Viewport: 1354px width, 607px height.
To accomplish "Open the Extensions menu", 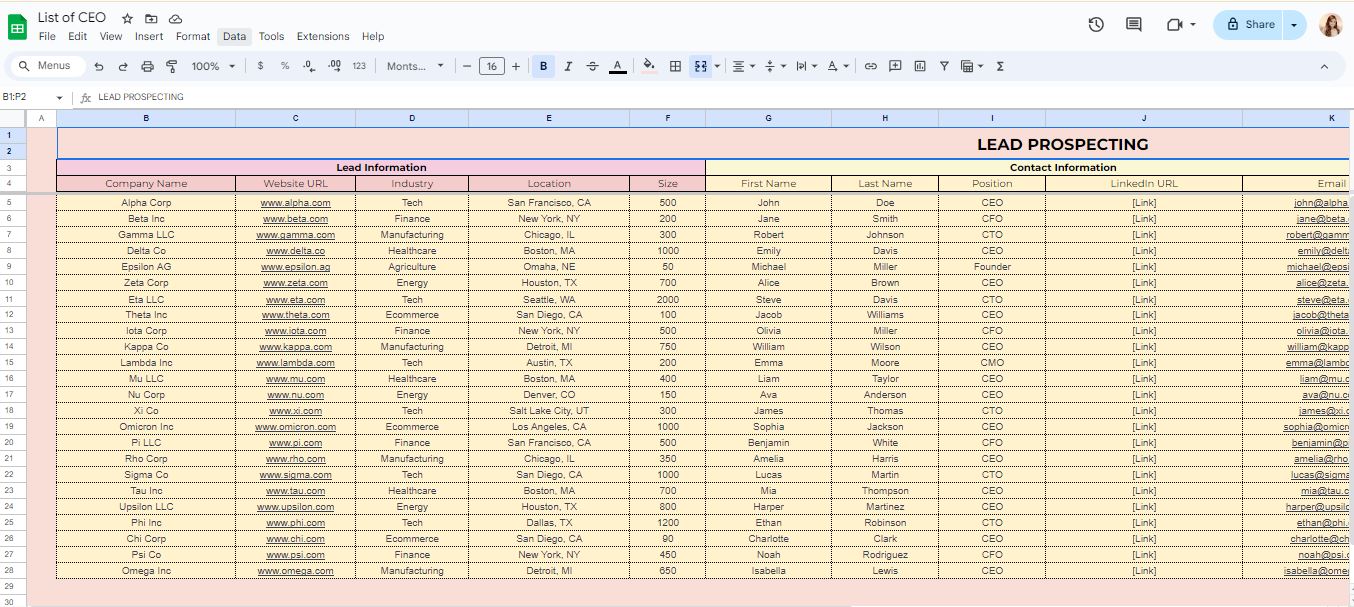I will tap(323, 36).
